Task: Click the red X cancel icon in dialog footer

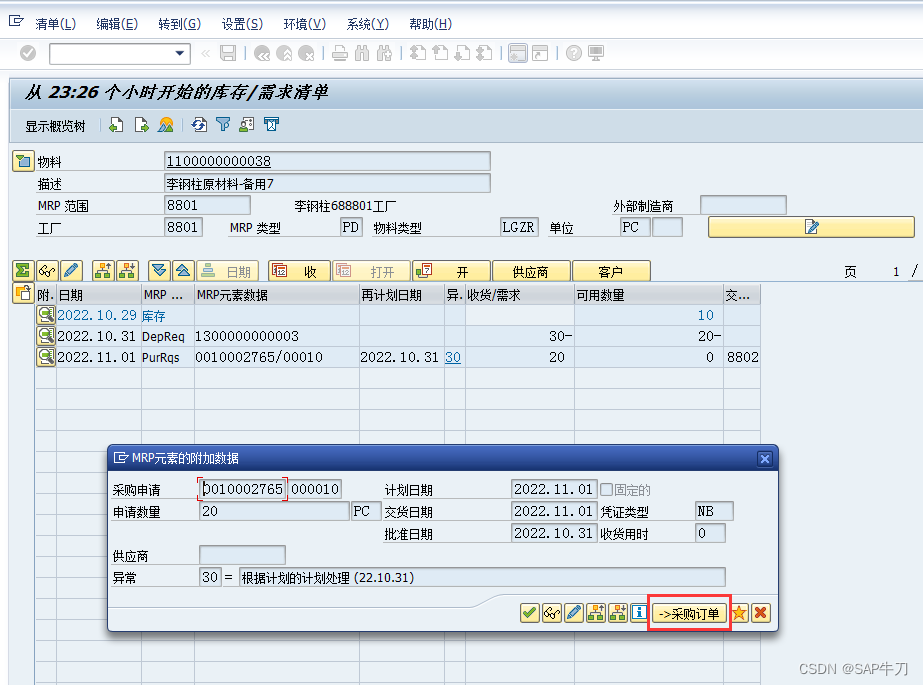Action: coord(761,613)
